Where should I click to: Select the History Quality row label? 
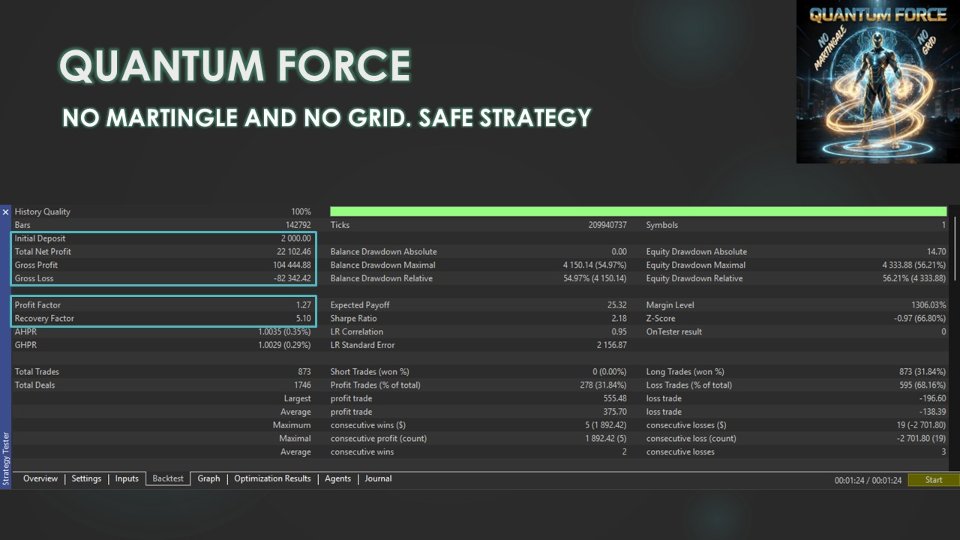pos(42,212)
